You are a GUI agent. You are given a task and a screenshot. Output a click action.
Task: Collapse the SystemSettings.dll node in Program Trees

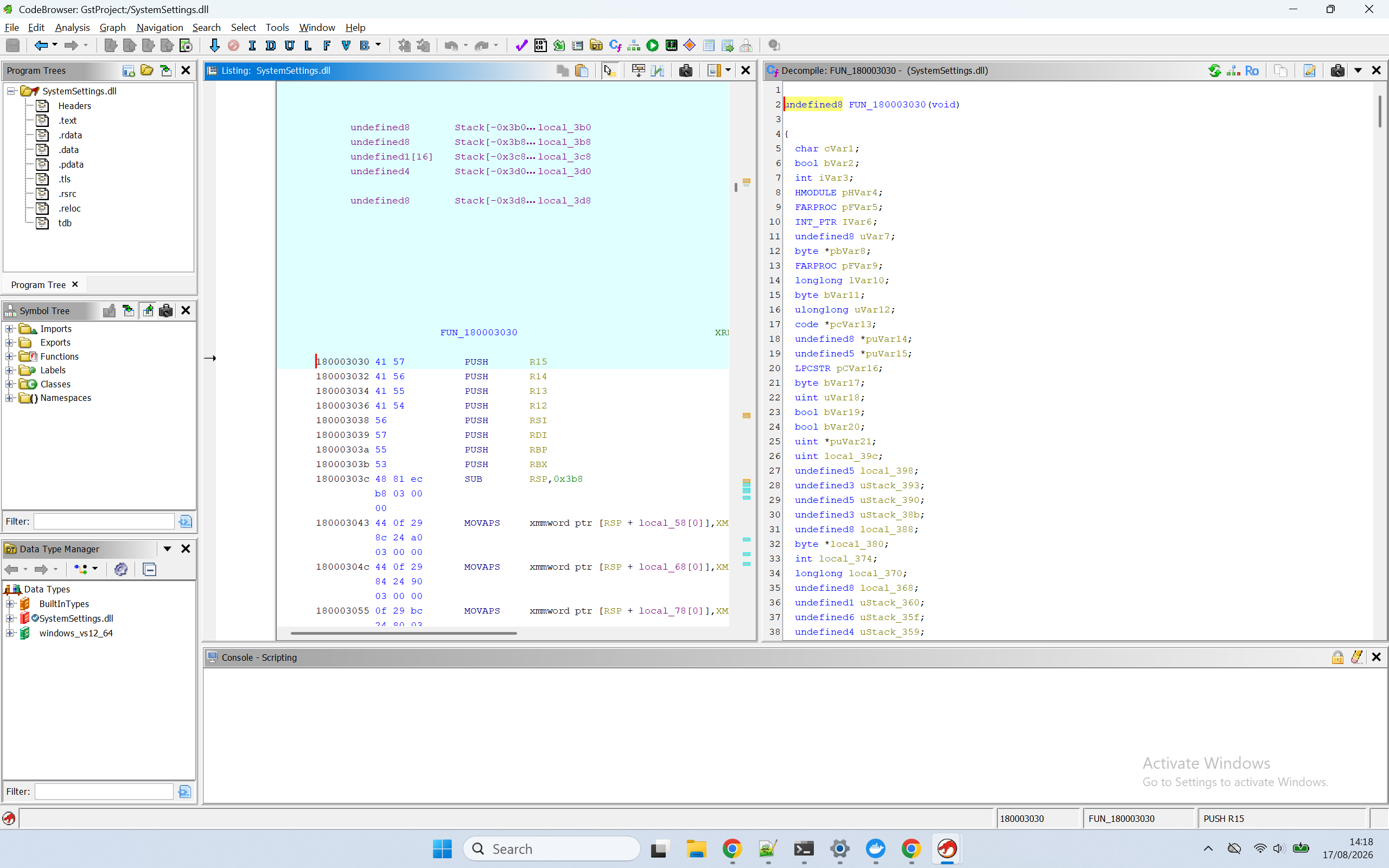(10, 91)
